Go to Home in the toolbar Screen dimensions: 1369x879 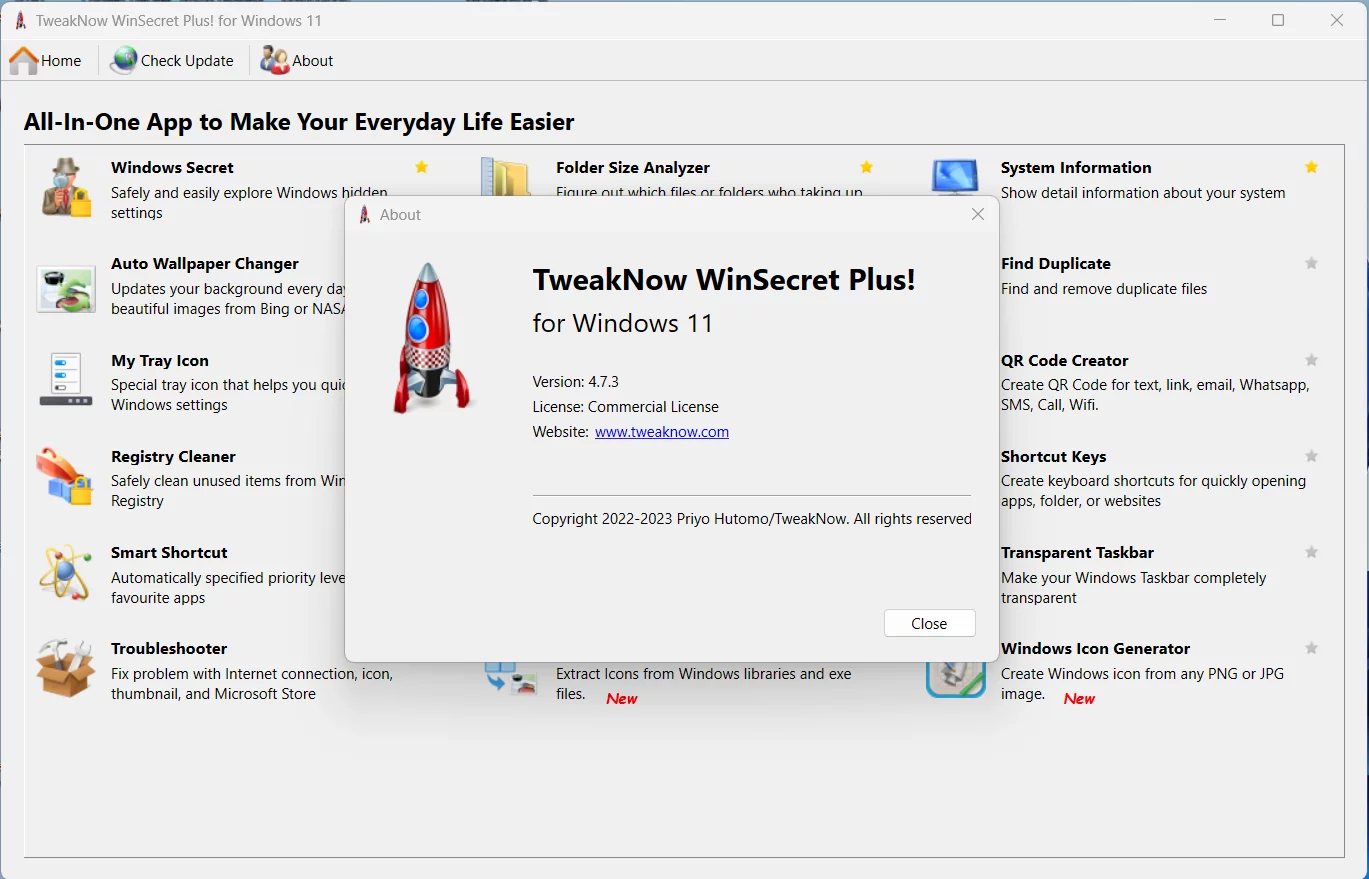45,61
